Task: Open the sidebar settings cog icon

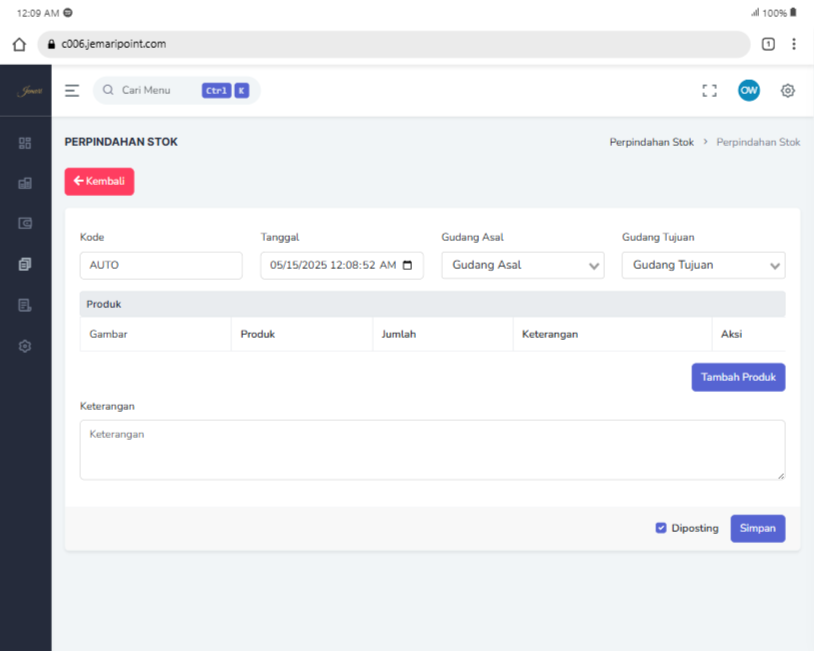Action: 25,346
